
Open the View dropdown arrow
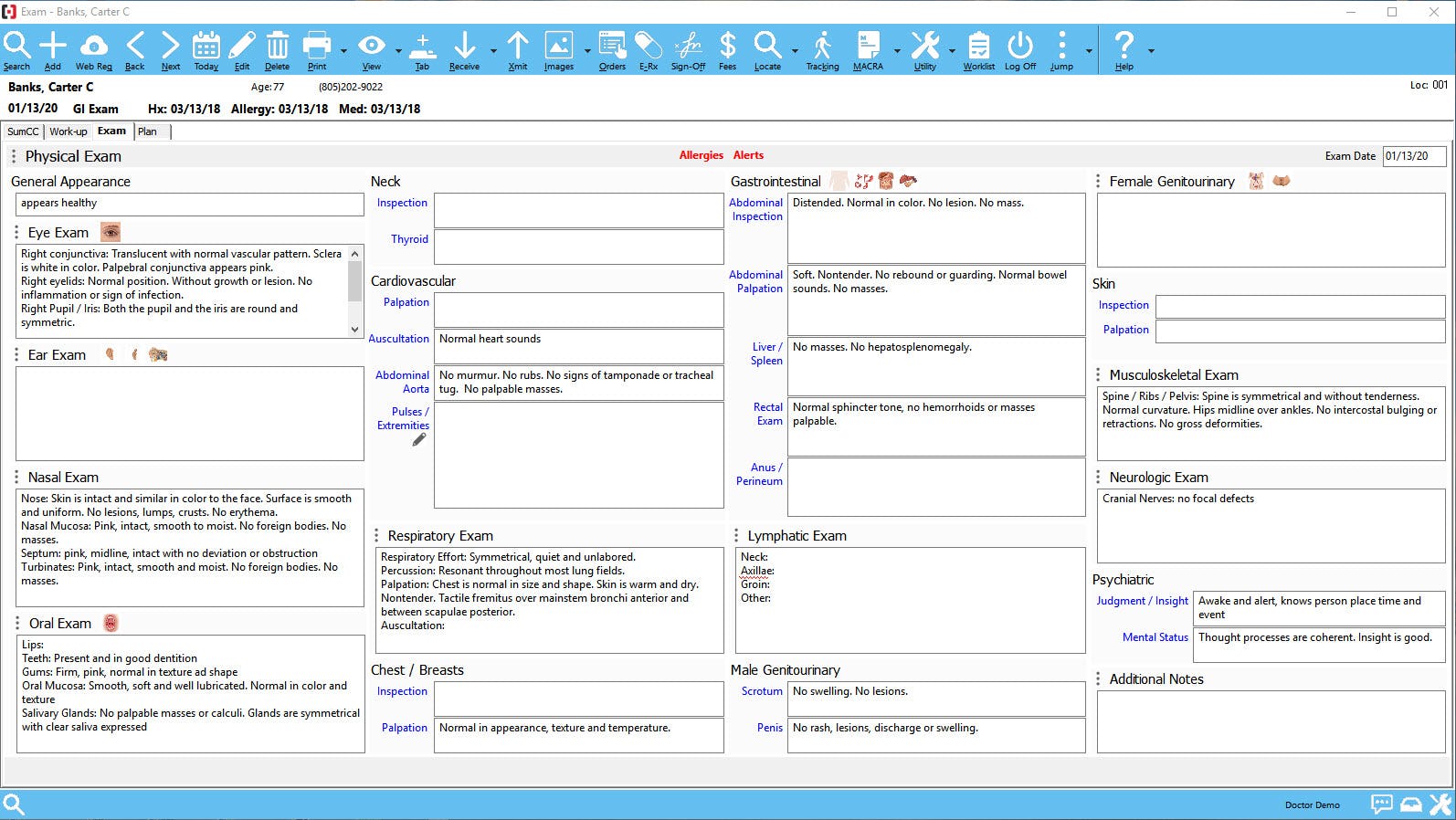398,51
